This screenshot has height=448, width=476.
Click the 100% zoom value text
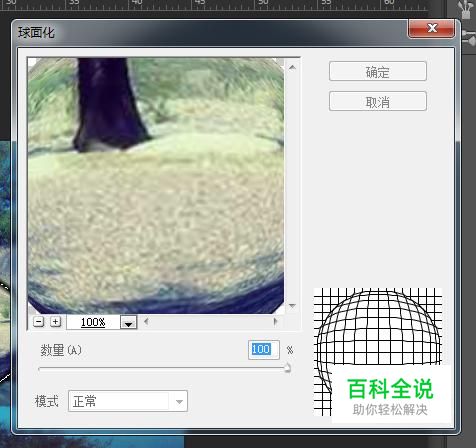coord(93,322)
